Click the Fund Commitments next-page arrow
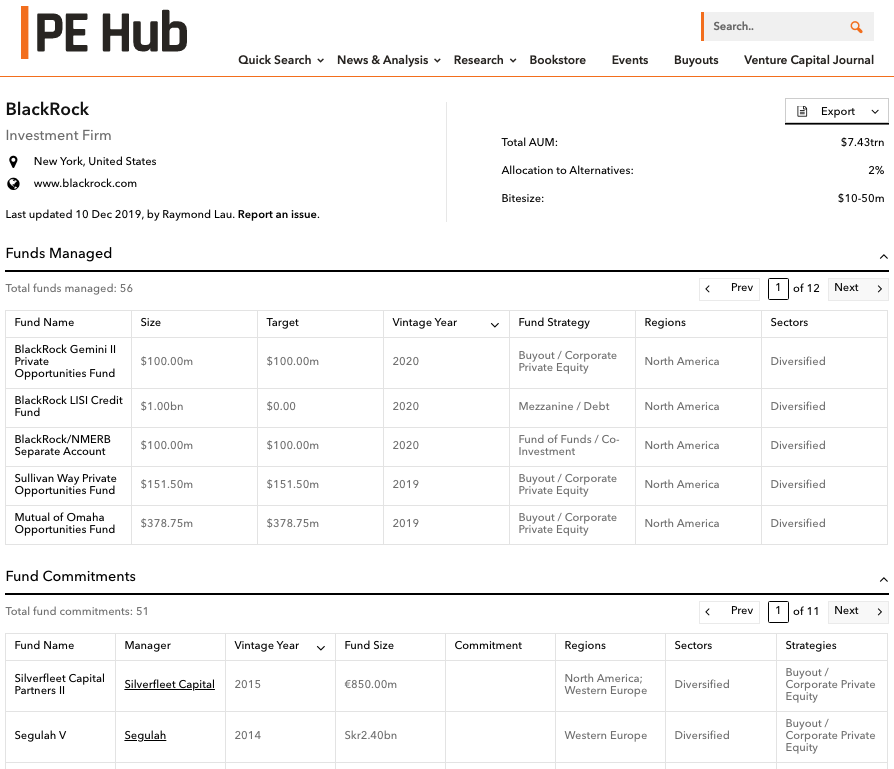The image size is (894, 769). point(879,612)
